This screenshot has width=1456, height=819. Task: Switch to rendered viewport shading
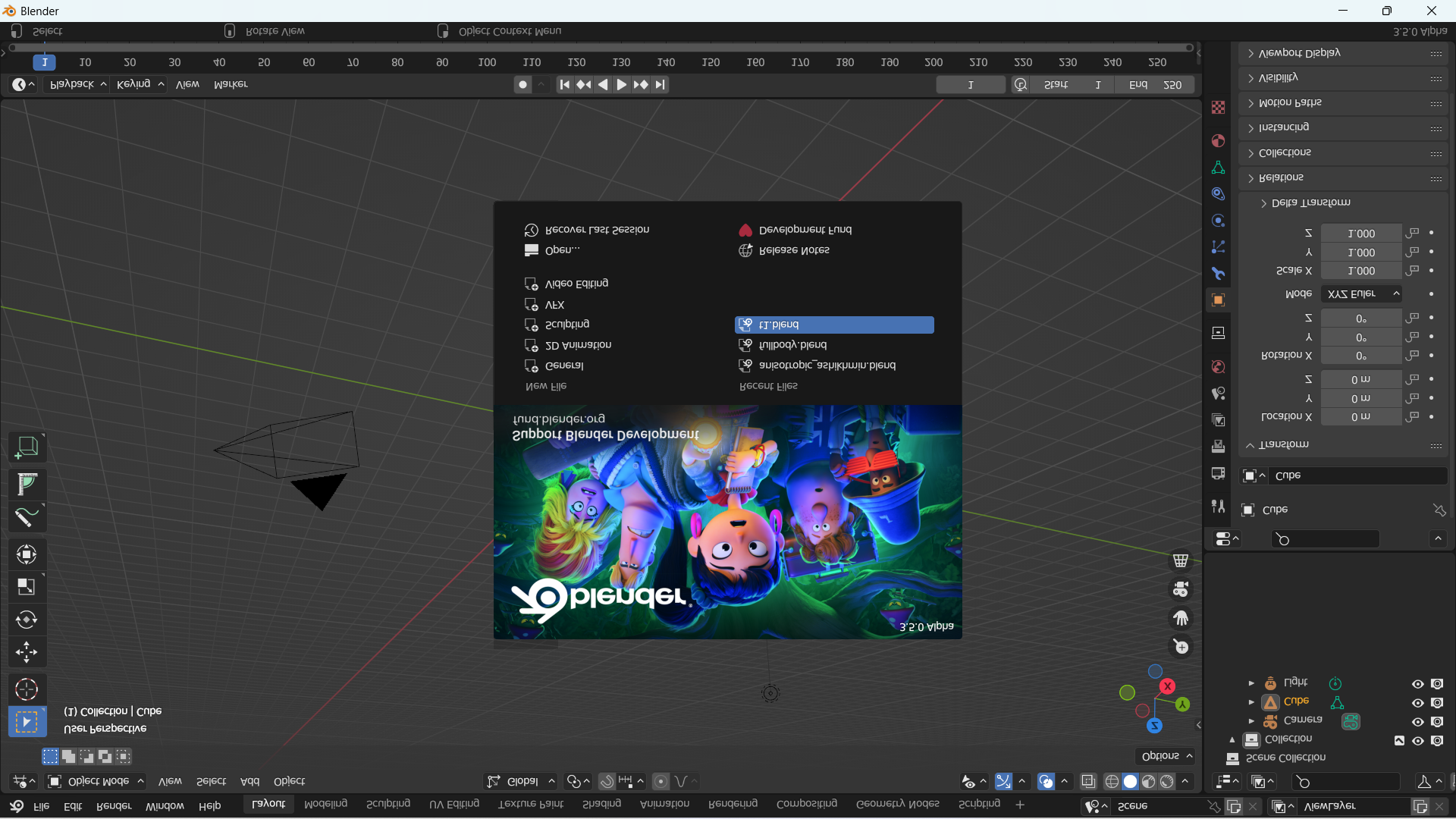pyautogui.click(x=1167, y=781)
